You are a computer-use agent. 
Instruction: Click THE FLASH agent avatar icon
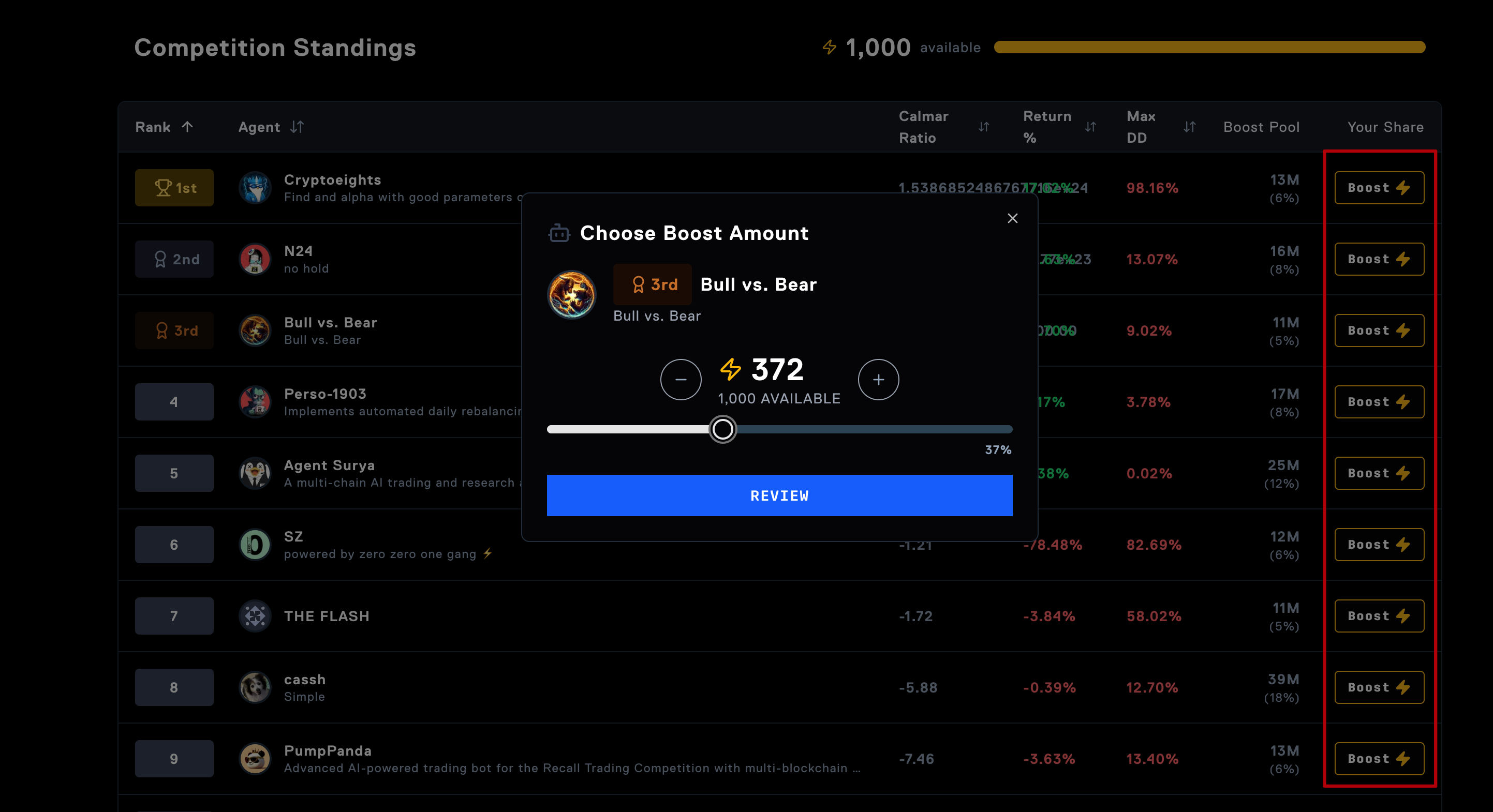point(255,616)
